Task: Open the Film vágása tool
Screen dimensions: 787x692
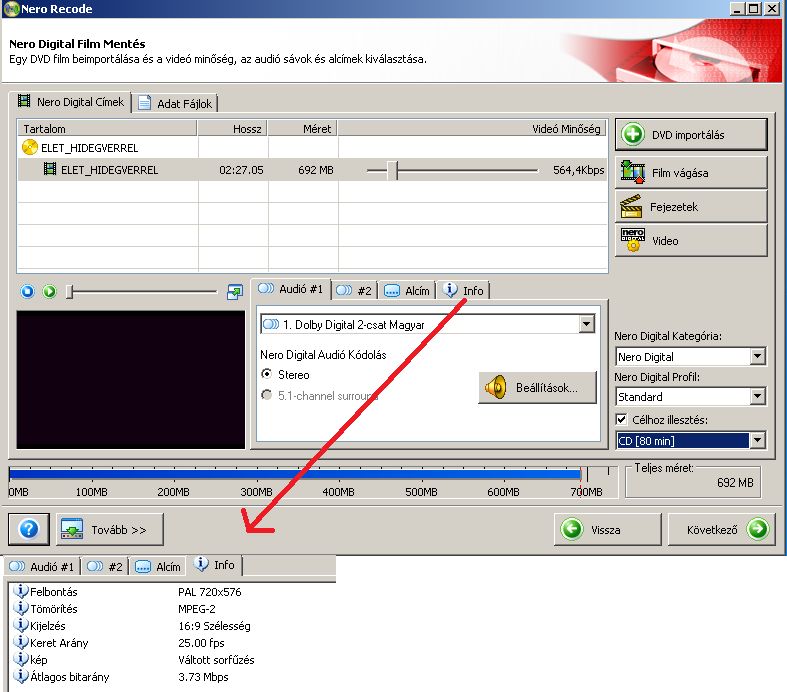Action: (x=691, y=173)
